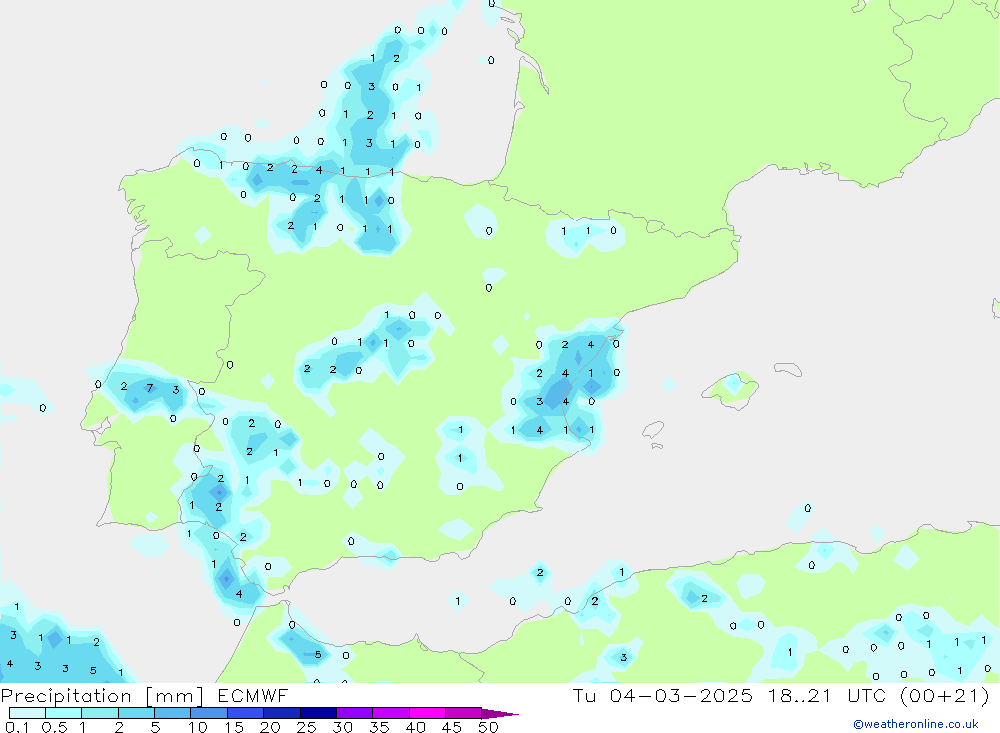Select the 30–35 mm purple legend swatch
The image size is (1000, 733).
tap(354, 713)
